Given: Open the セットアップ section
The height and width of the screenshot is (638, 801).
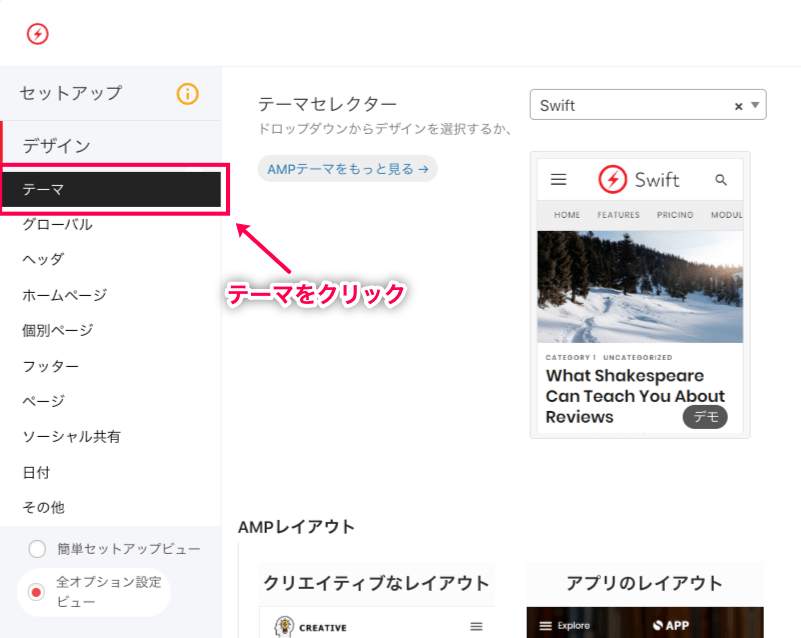Looking at the screenshot, I should pyautogui.click(x=110, y=93).
